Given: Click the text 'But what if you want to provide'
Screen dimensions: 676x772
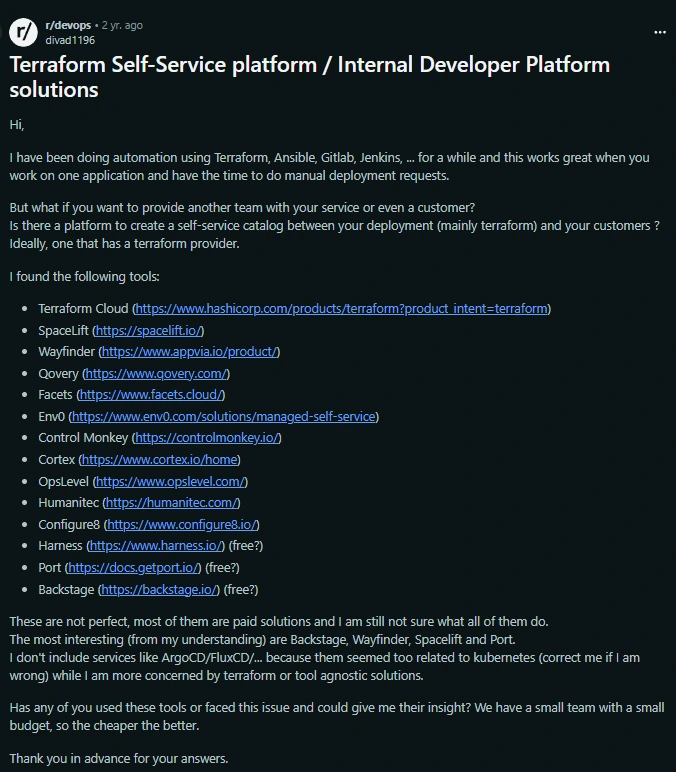Looking at the screenshot, I should click(x=97, y=208).
